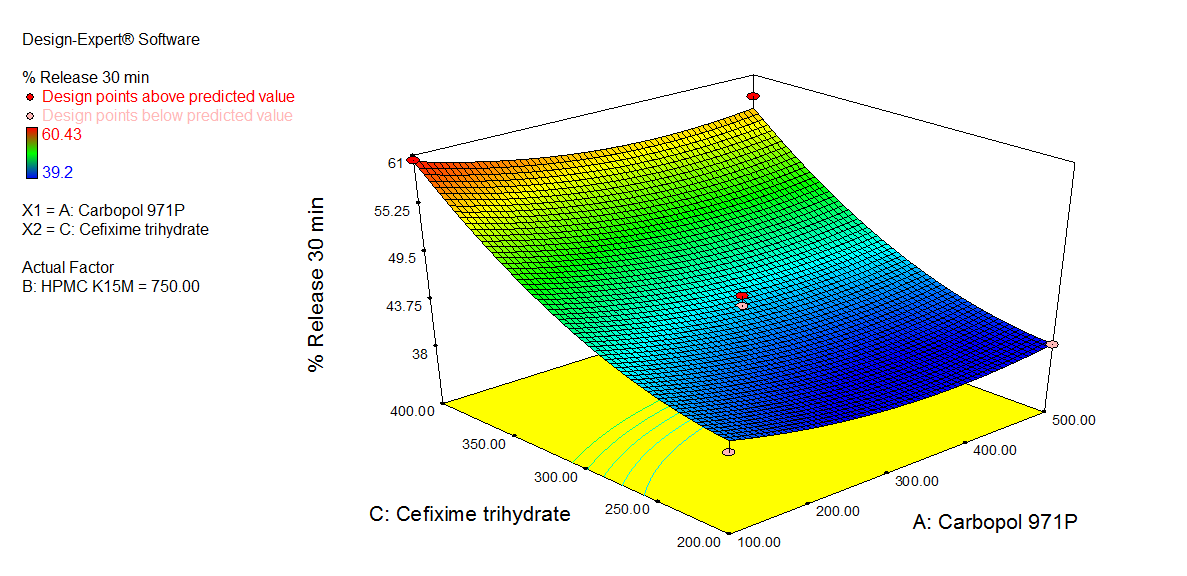
Task: Click the 'A: Carbopol 971P' axis title
Action: click(x=994, y=522)
